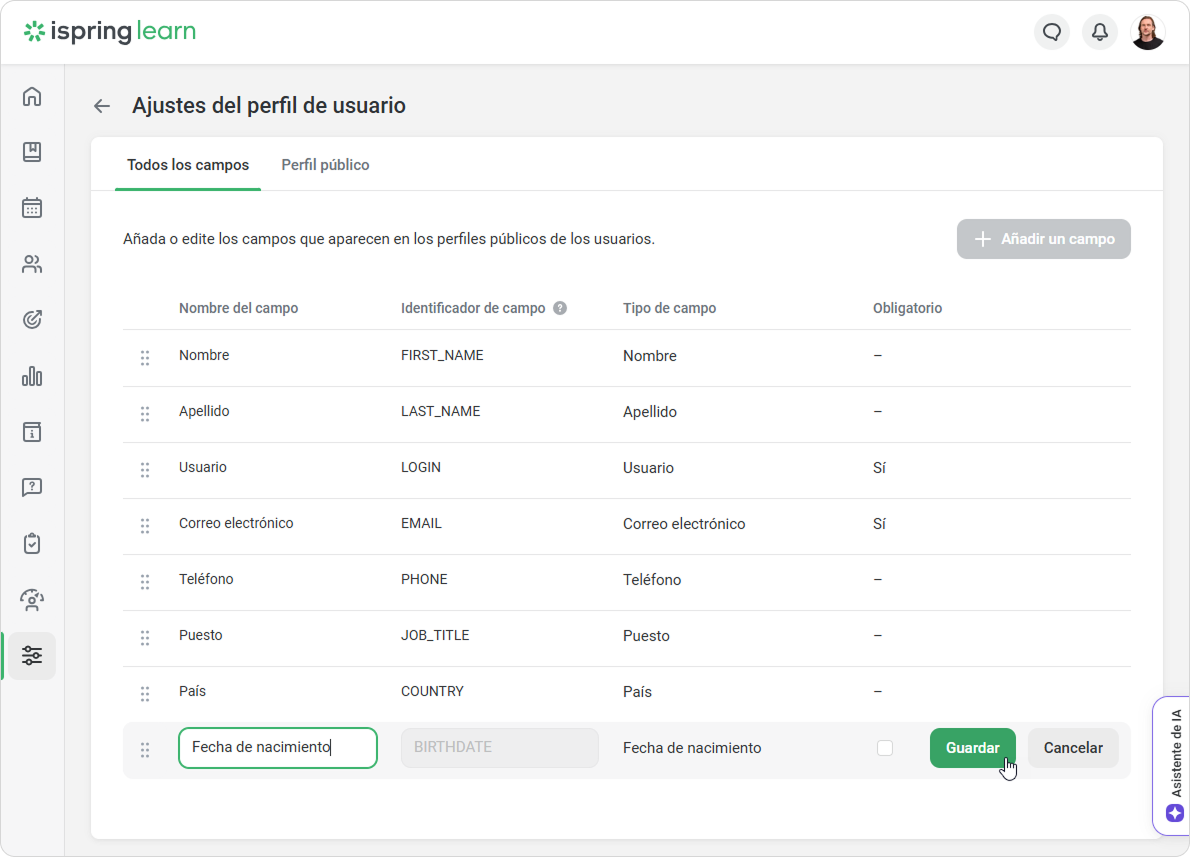Open the courses book icon in sidebar
The image size is (1190, 857).
coord(32,152)
